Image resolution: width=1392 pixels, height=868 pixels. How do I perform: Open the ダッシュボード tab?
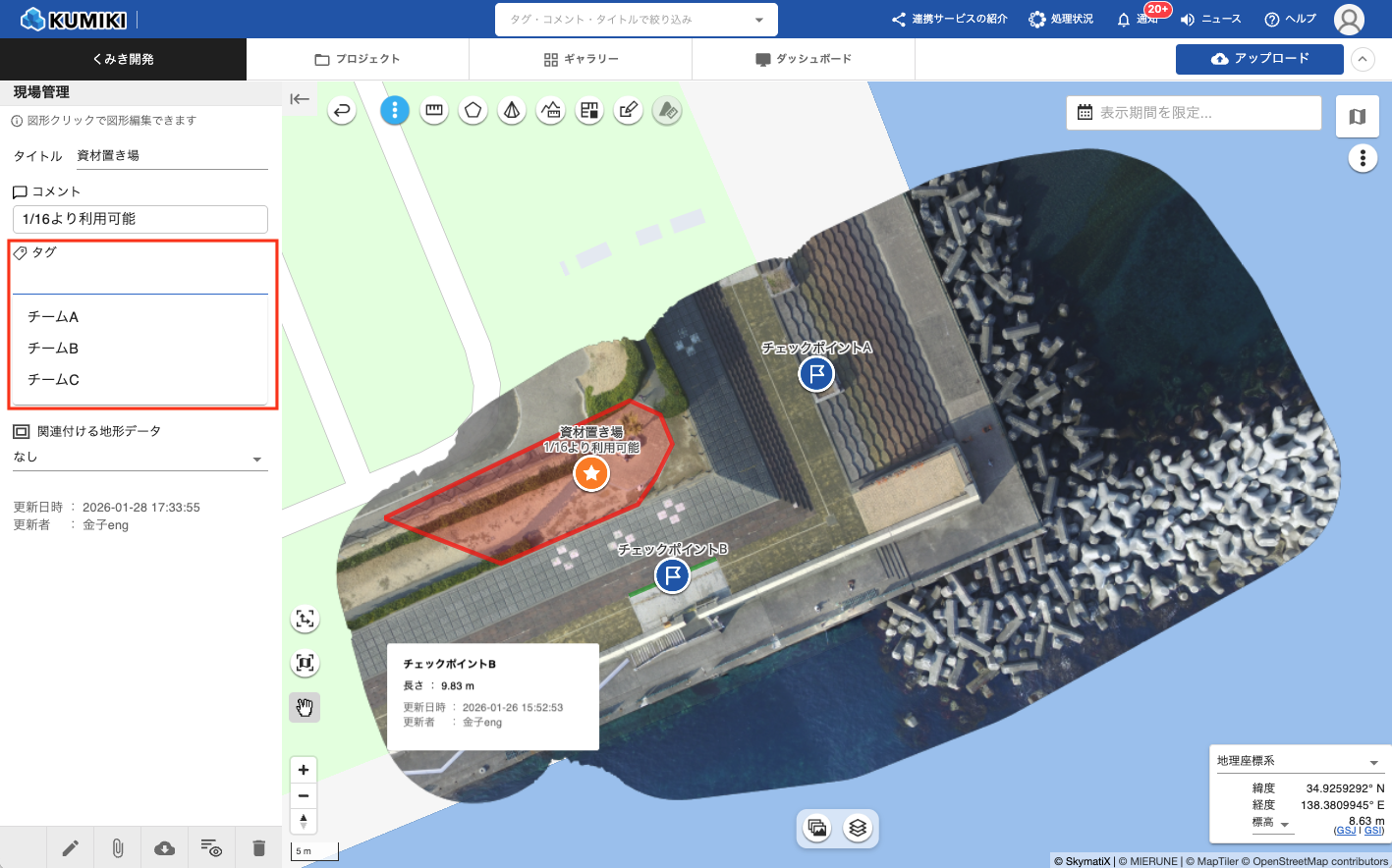tap(804, 59)
